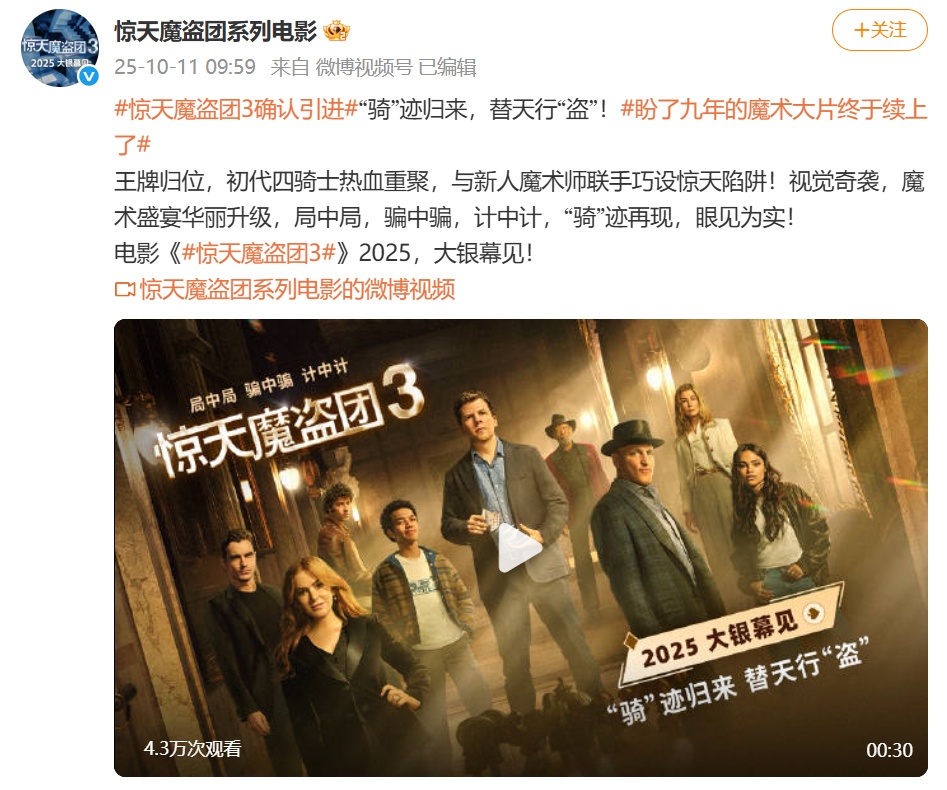The image size is (947, 790).
Task: Click the blue verified badge on avatar
Action: coord(89,75)
